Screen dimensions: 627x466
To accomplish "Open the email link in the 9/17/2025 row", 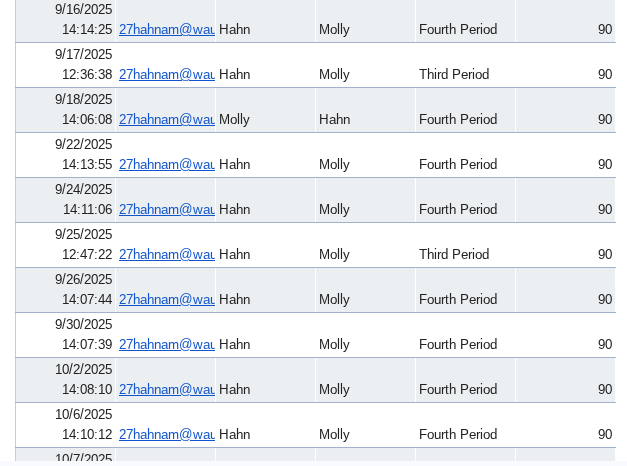I will tap(166, 75).
